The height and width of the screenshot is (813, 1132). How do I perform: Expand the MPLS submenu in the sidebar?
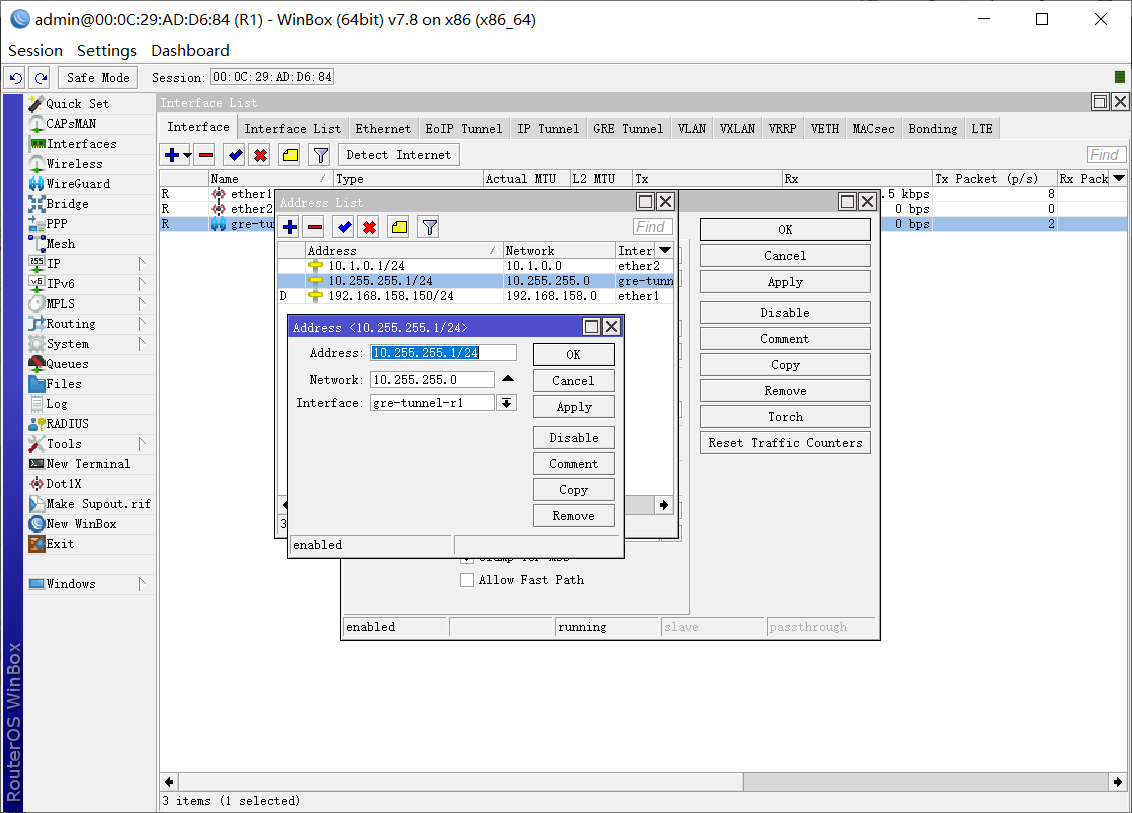[90, 304]
